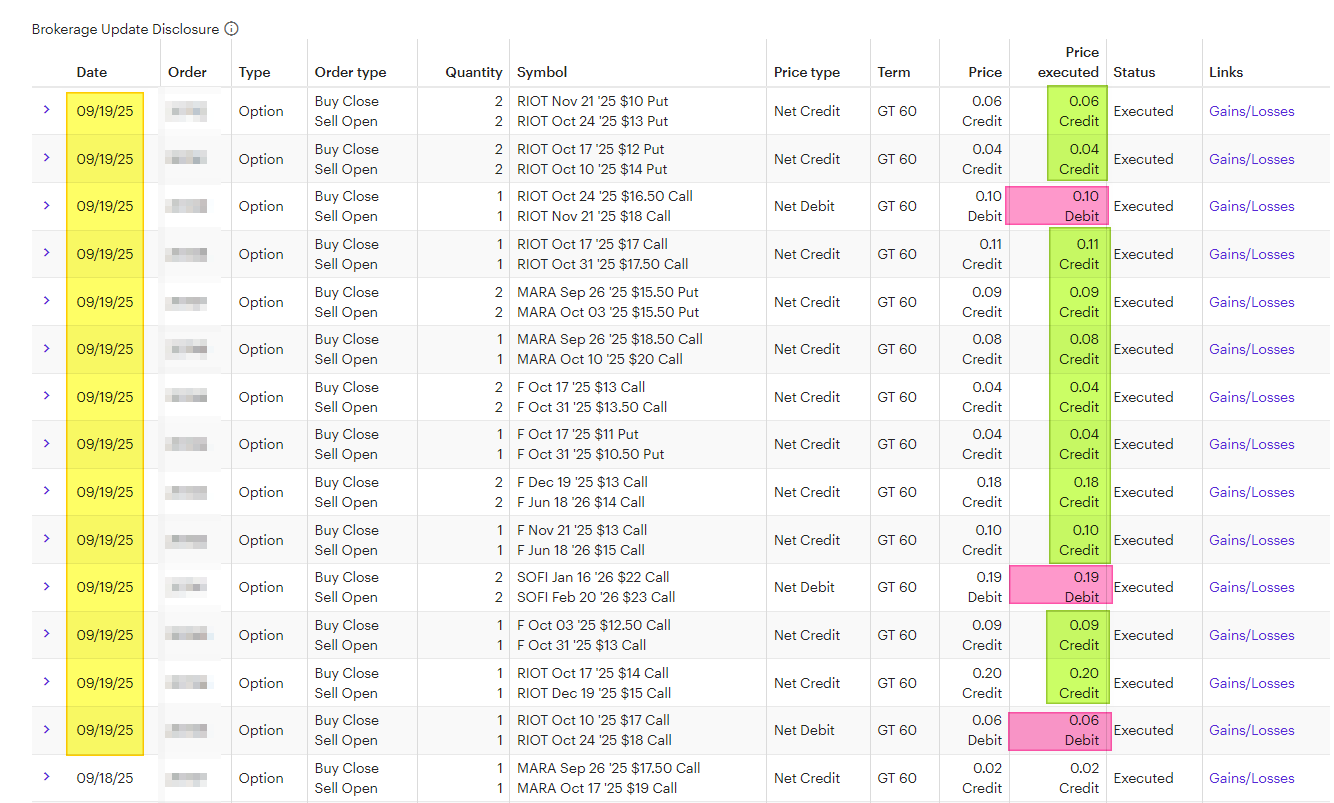Click symbol text F Oct 31 '25 $10.50 Put
The image size is (1334, 803).
point(590,454)
